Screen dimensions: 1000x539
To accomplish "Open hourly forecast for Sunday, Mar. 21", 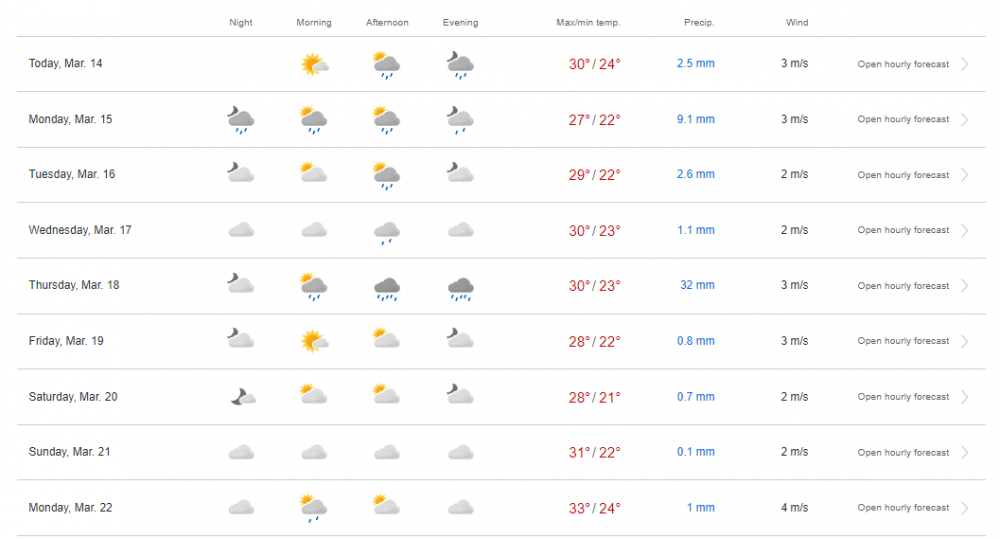I will (903, 453).
